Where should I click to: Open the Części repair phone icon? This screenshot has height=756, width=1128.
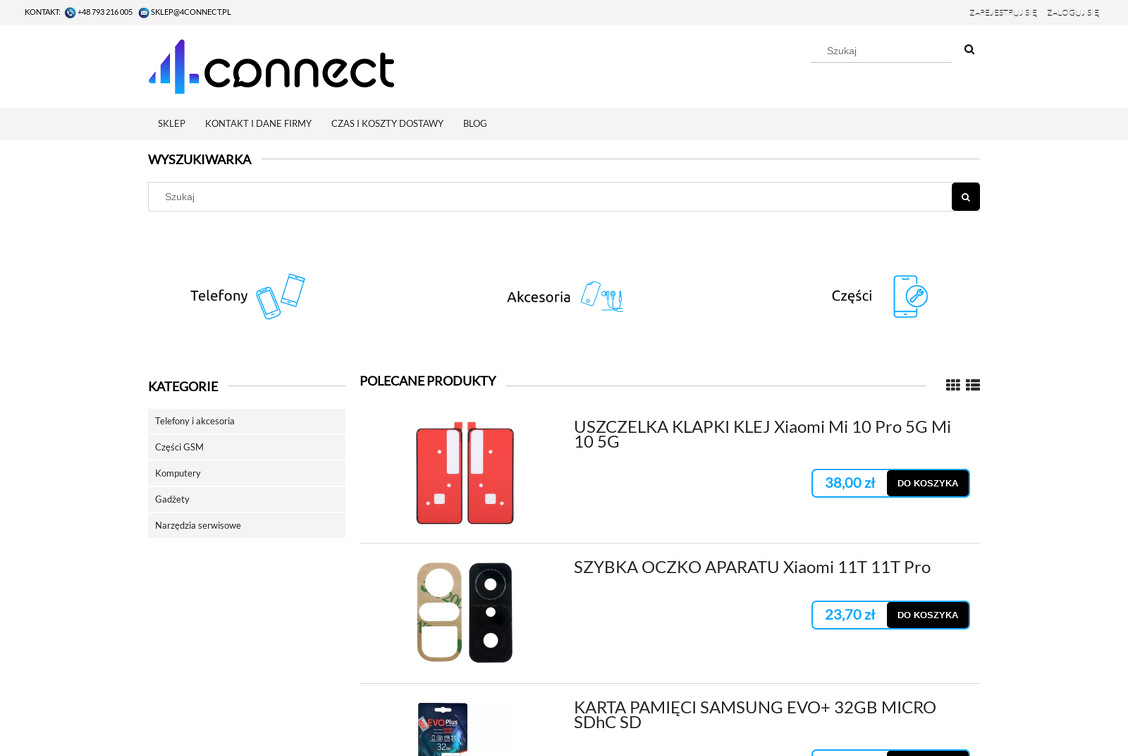[910, 296]
